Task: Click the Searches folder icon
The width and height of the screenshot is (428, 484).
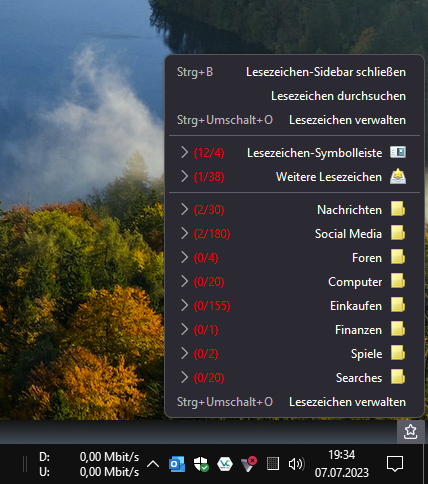Action: pos(398,377)
